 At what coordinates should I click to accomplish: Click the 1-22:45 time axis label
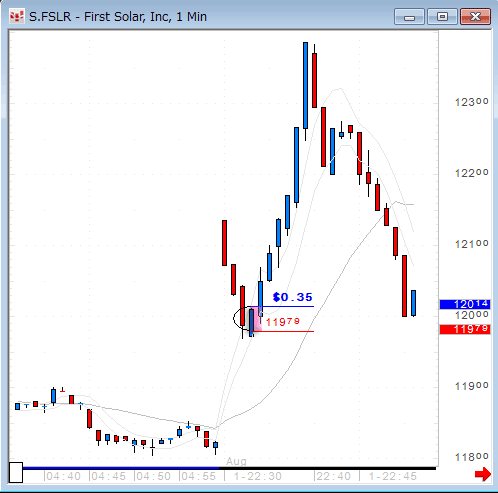tap(393, 476)
